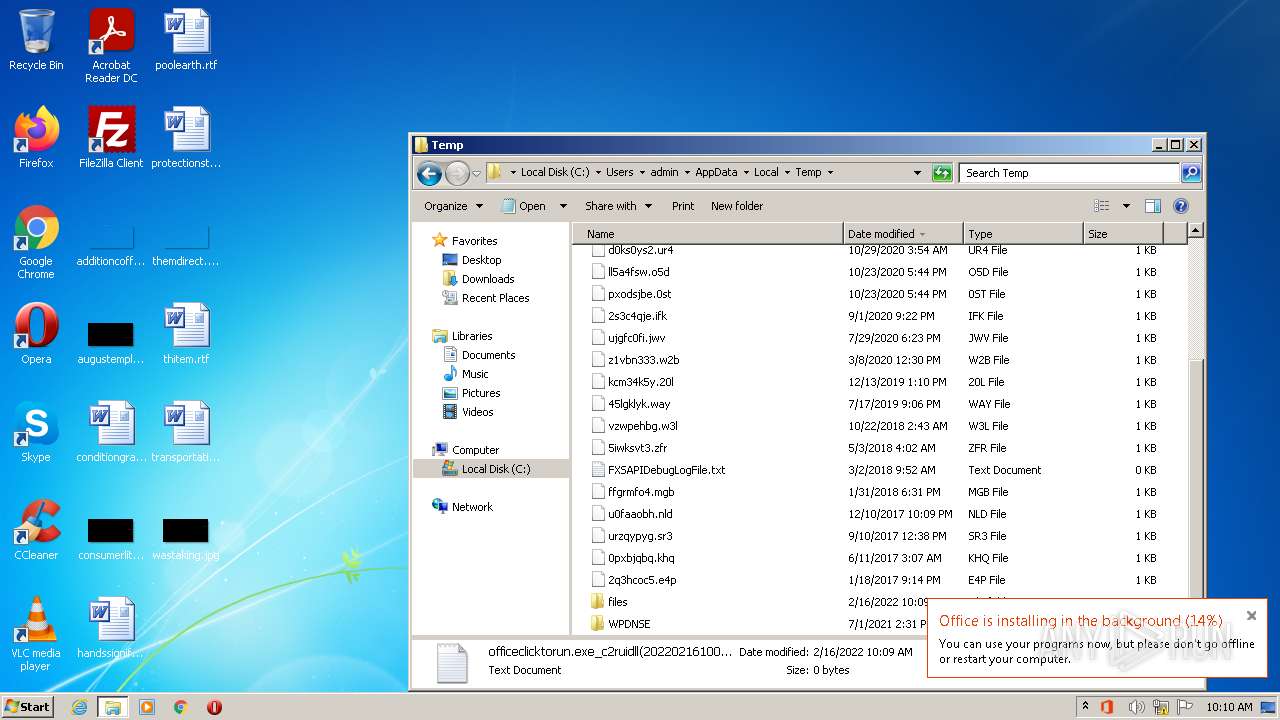Click the taskbar clock showing 10:10 AM
Image resolution: width=1280 pixels, height=720 pixels.
(1229, 707)
